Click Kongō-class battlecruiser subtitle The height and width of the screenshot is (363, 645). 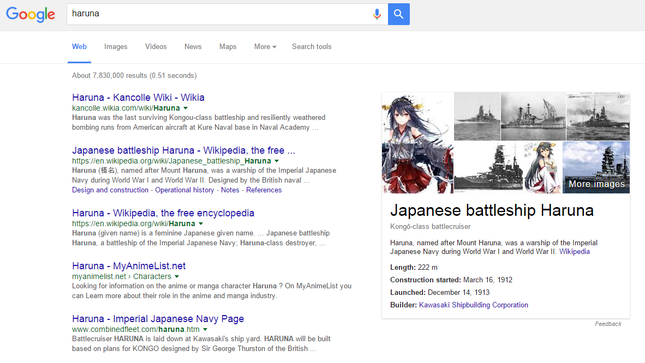pos(430,226)
